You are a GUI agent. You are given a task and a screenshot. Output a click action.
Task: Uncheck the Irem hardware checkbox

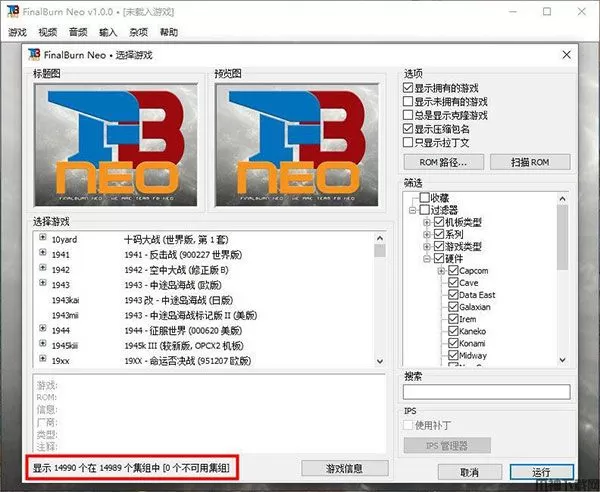(x=453, y=319)
